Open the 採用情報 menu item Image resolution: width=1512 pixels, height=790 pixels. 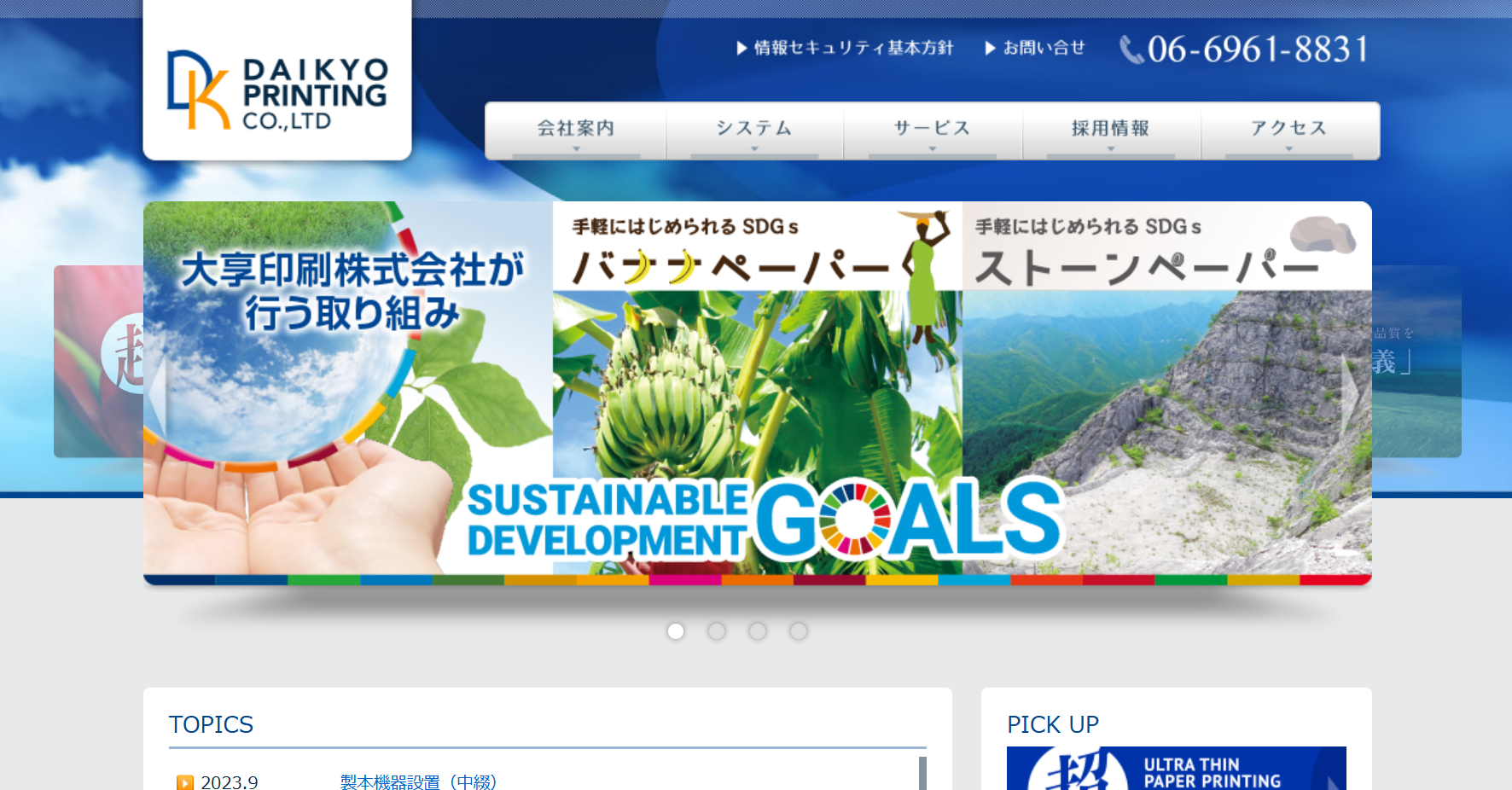1111,131
